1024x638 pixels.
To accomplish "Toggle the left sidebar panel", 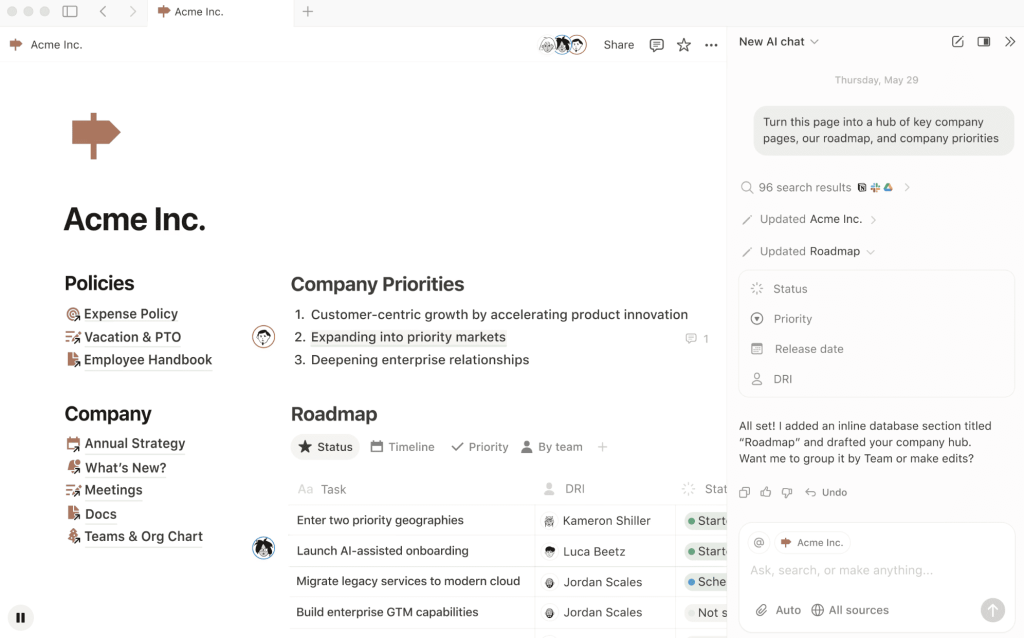I will [x=70, y=12].
